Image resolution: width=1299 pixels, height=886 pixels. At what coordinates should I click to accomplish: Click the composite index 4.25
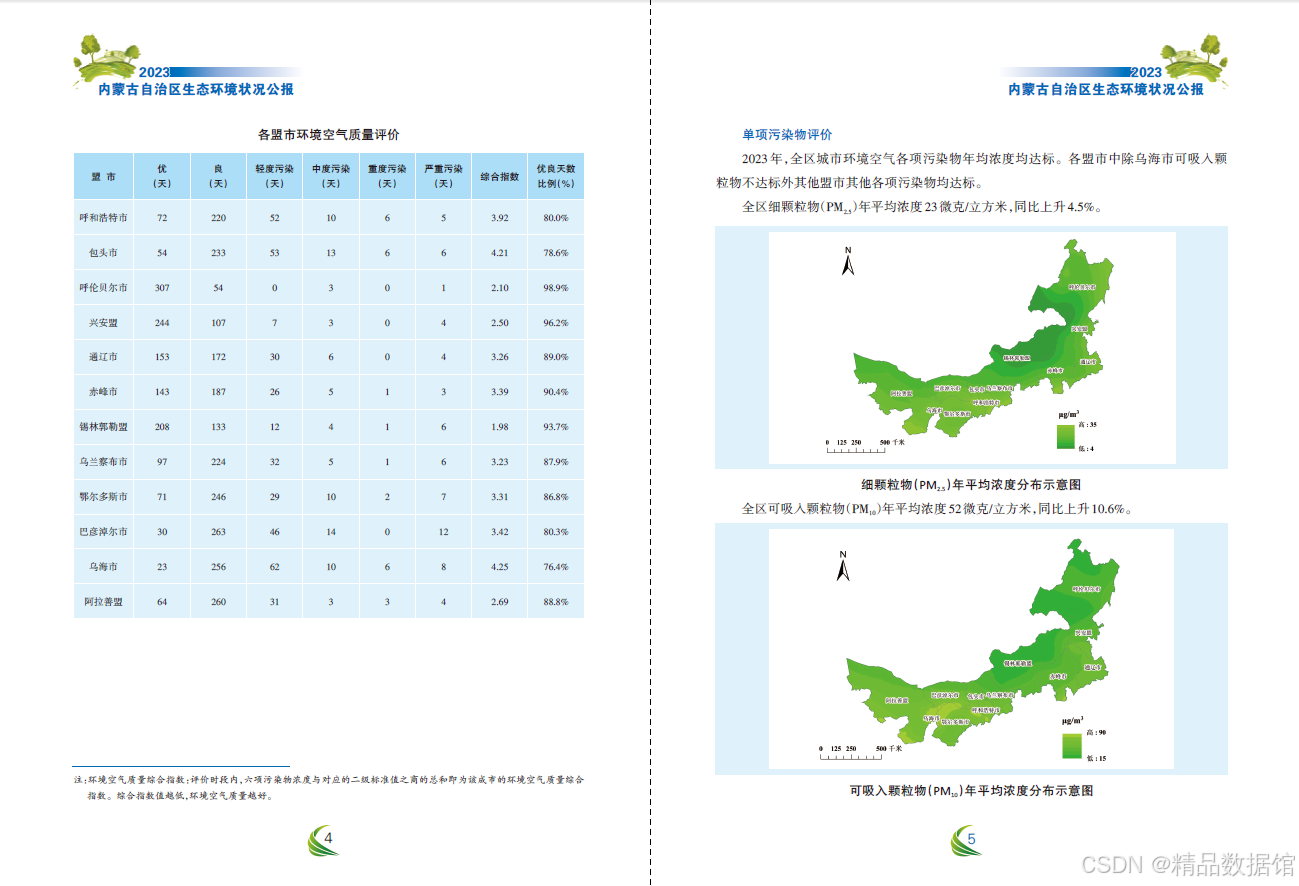[x=500, y=567]
